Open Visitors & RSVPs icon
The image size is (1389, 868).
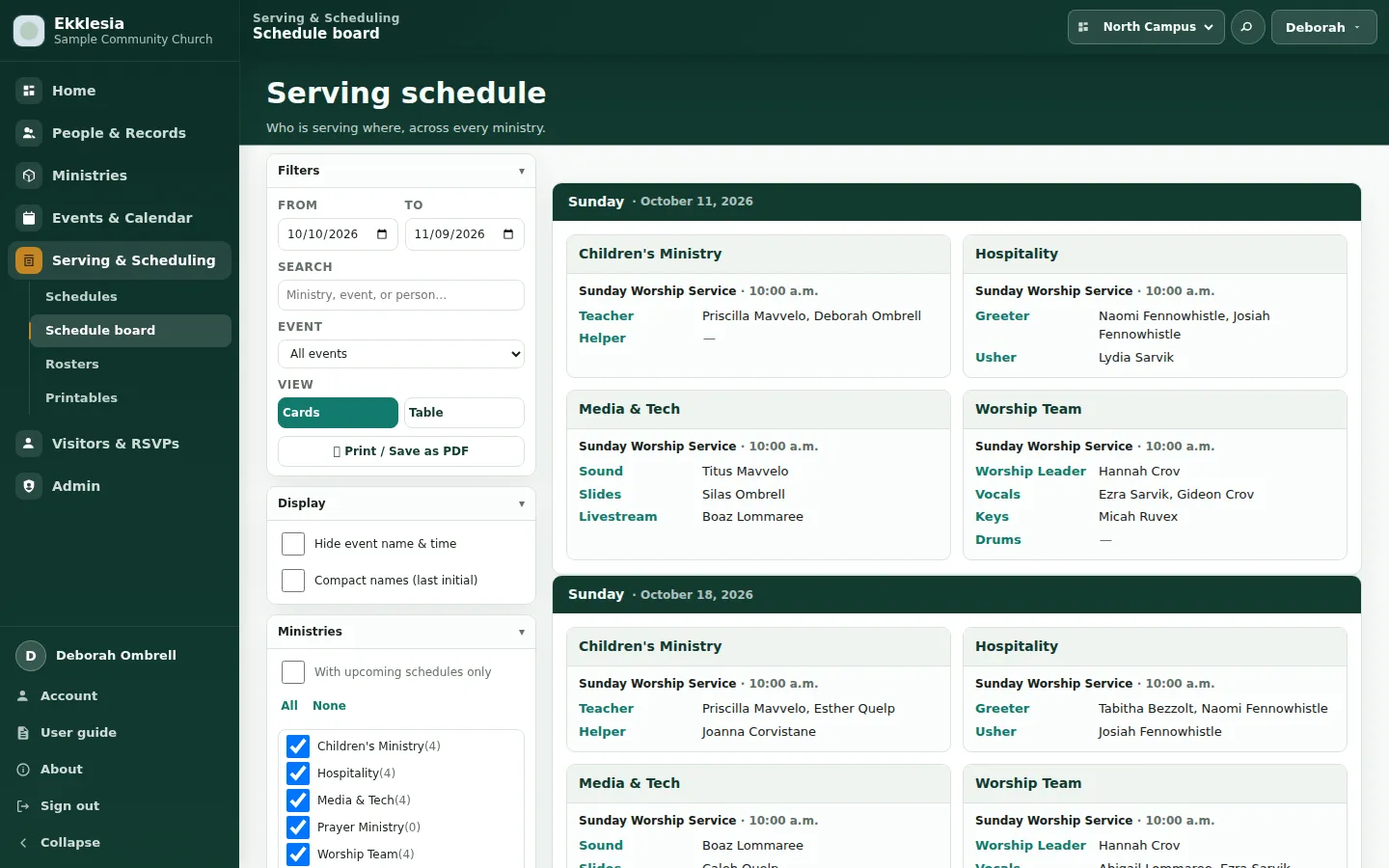(29, 444)
